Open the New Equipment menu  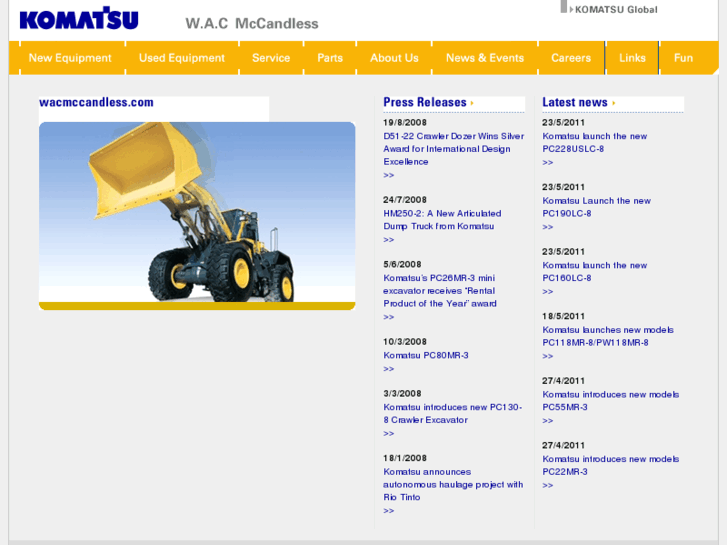click(70, 58)
